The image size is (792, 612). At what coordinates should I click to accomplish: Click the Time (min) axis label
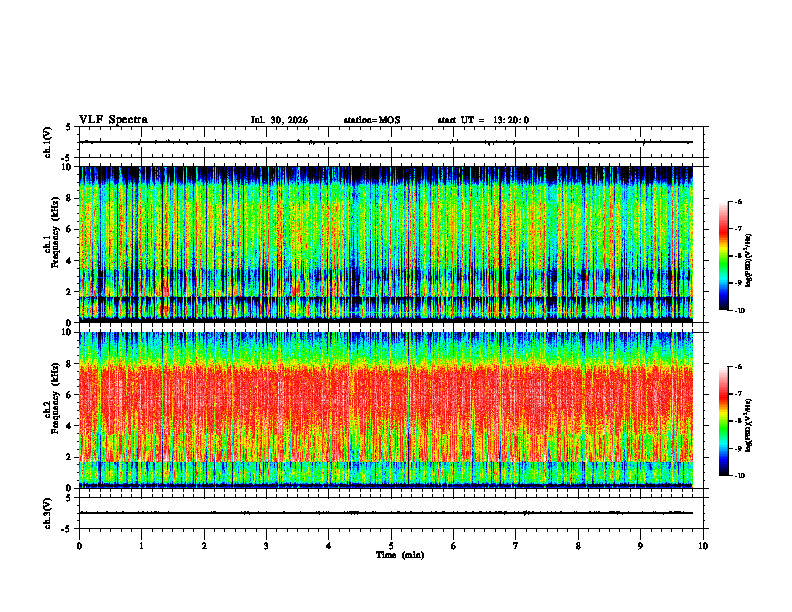click(400, 555)
